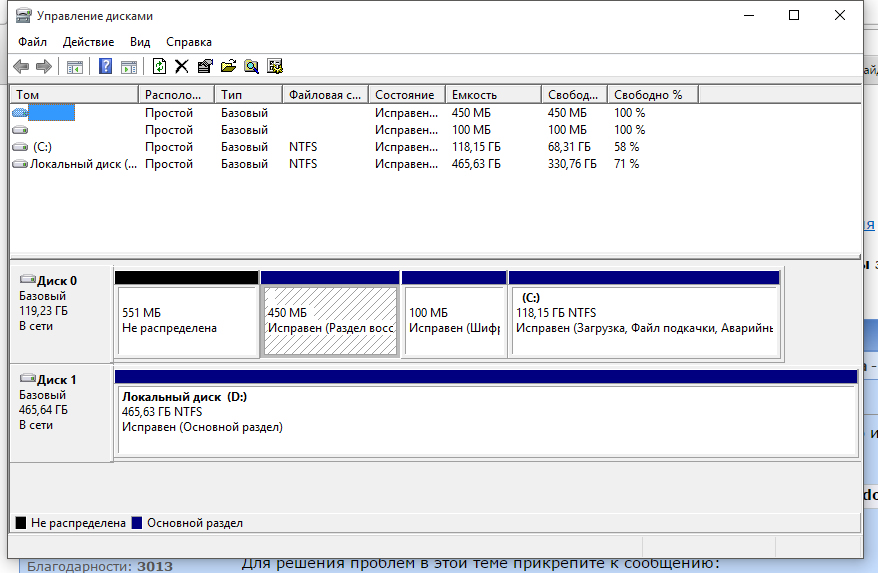The width and height of the screenshot is (878, 573).
Task: Click the blue Основной раздел legend swatch
Action: click(x=137, y=523)
